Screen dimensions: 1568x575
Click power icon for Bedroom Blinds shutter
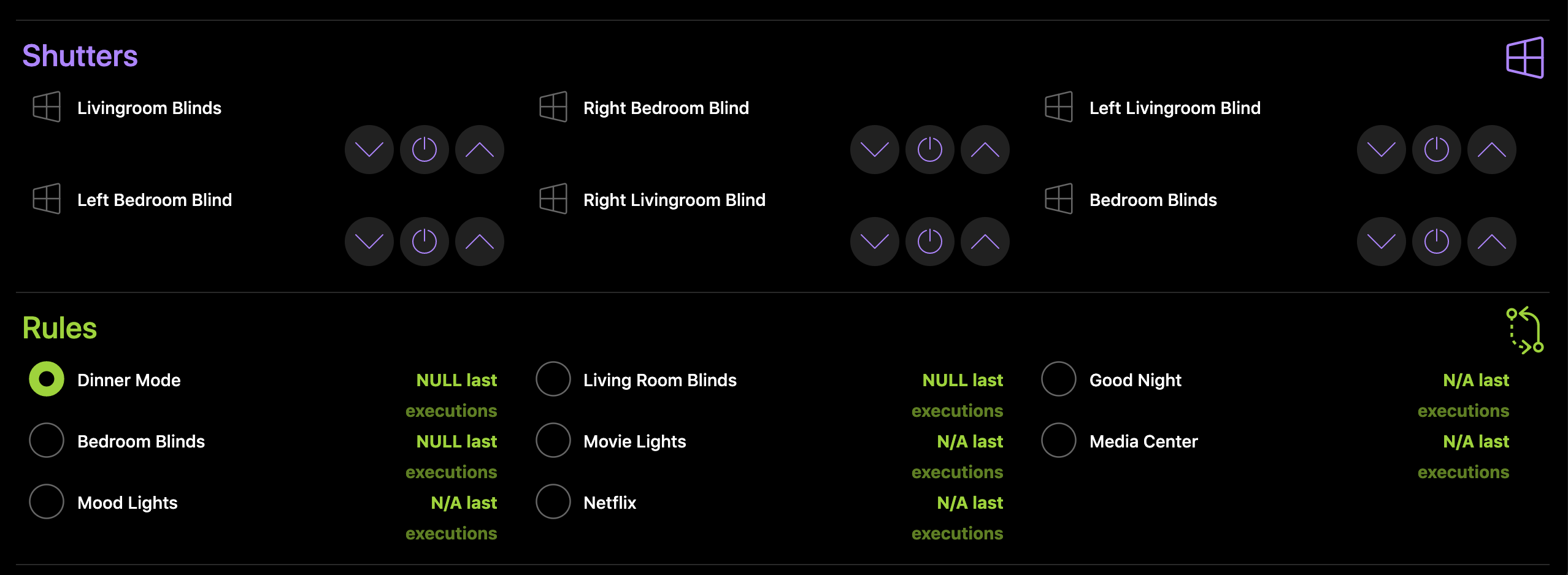1436,242
